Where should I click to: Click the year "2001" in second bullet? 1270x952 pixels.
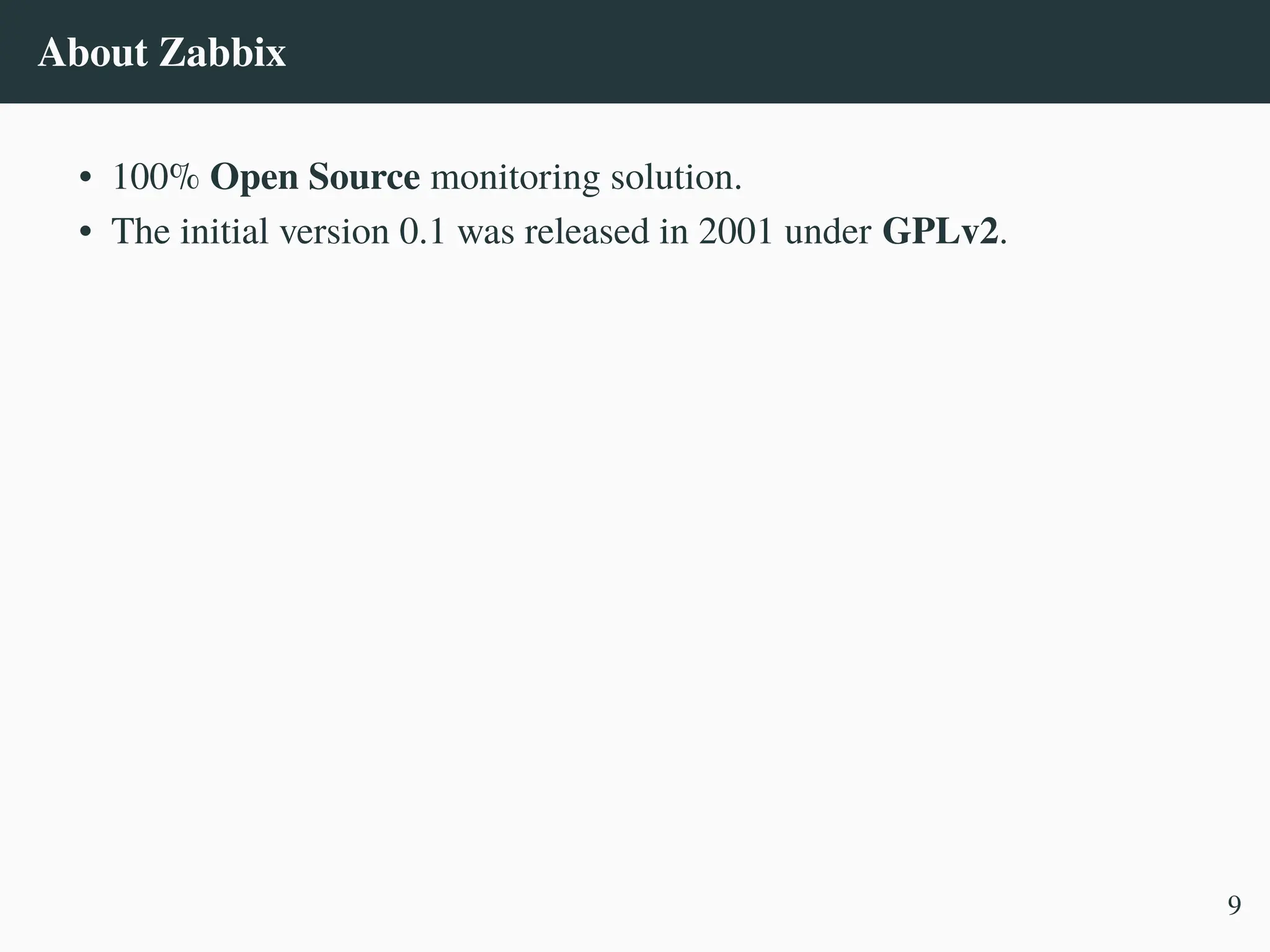pyautogui.click(x=735, y=231)
